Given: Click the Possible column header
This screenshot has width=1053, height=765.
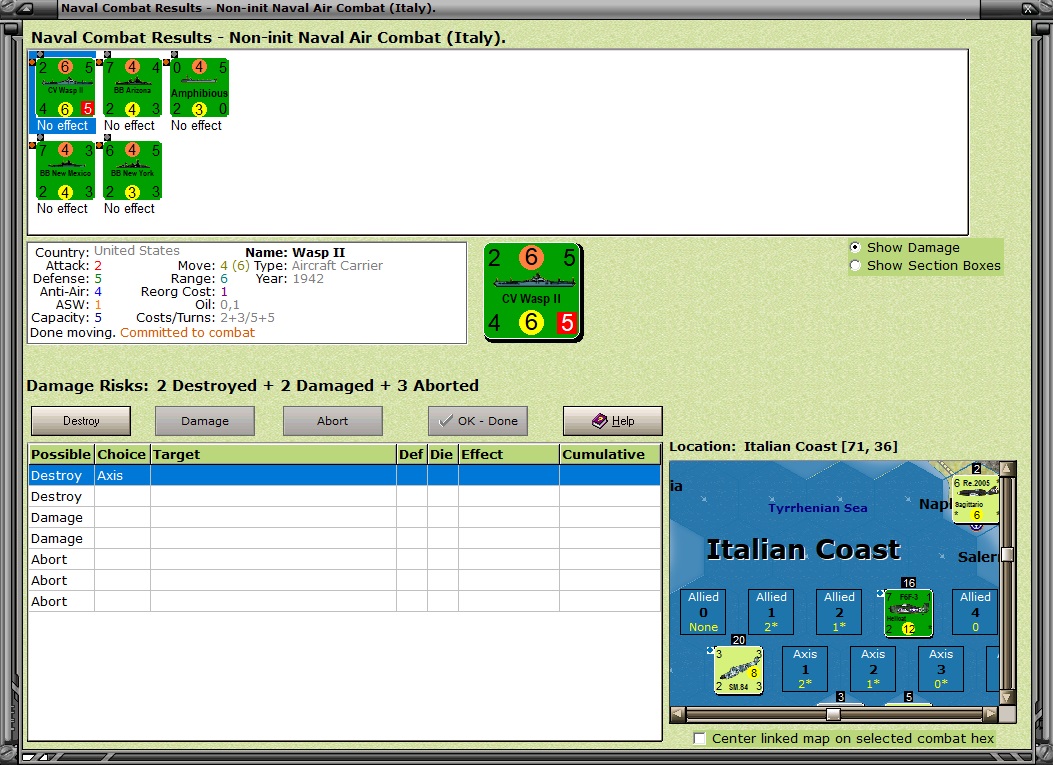Looking at the screenshot, I should tap(61, 455).
